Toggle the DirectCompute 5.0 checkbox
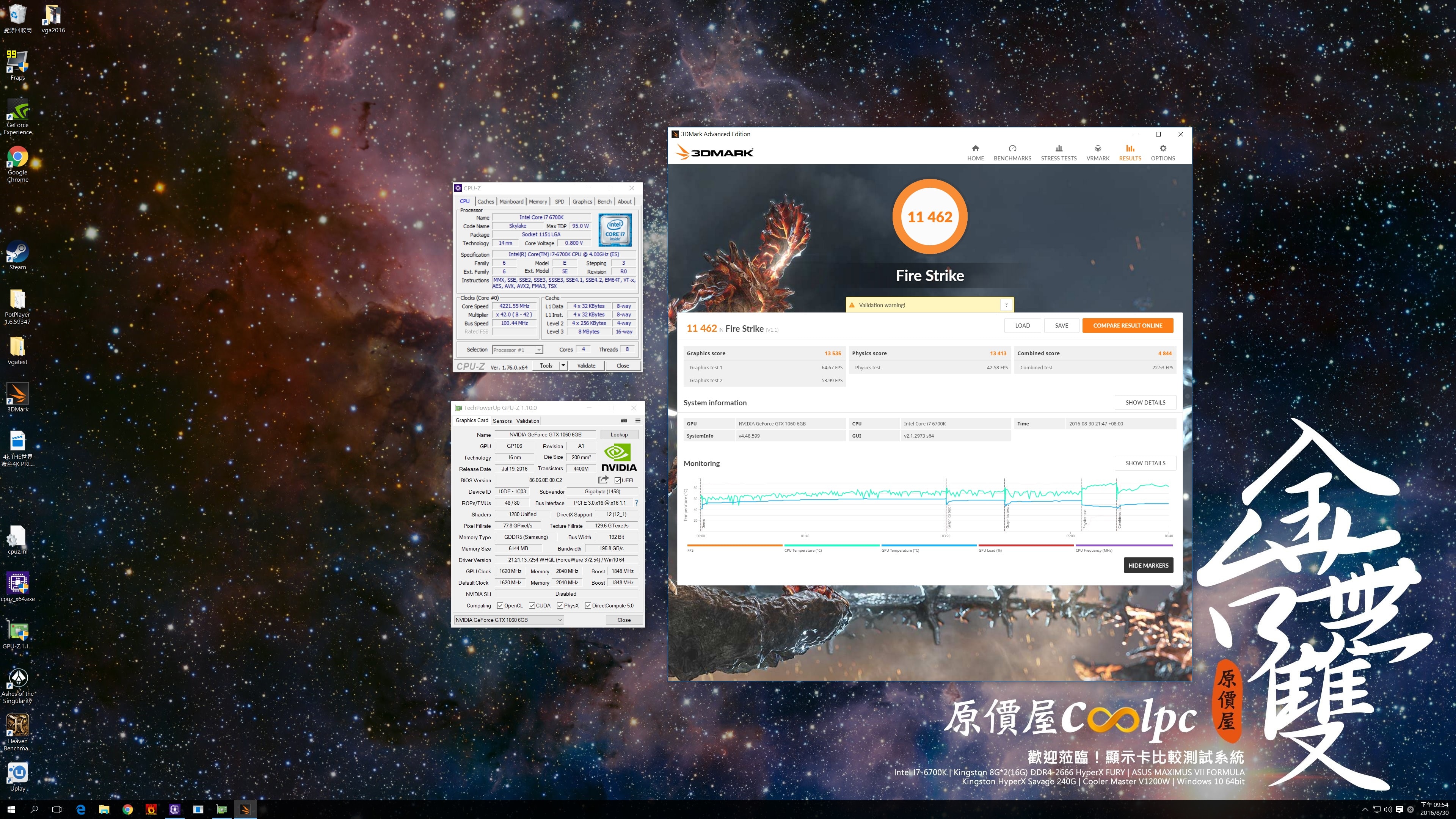This screenshot has height=819, width=1456. [x=588, y=606]
